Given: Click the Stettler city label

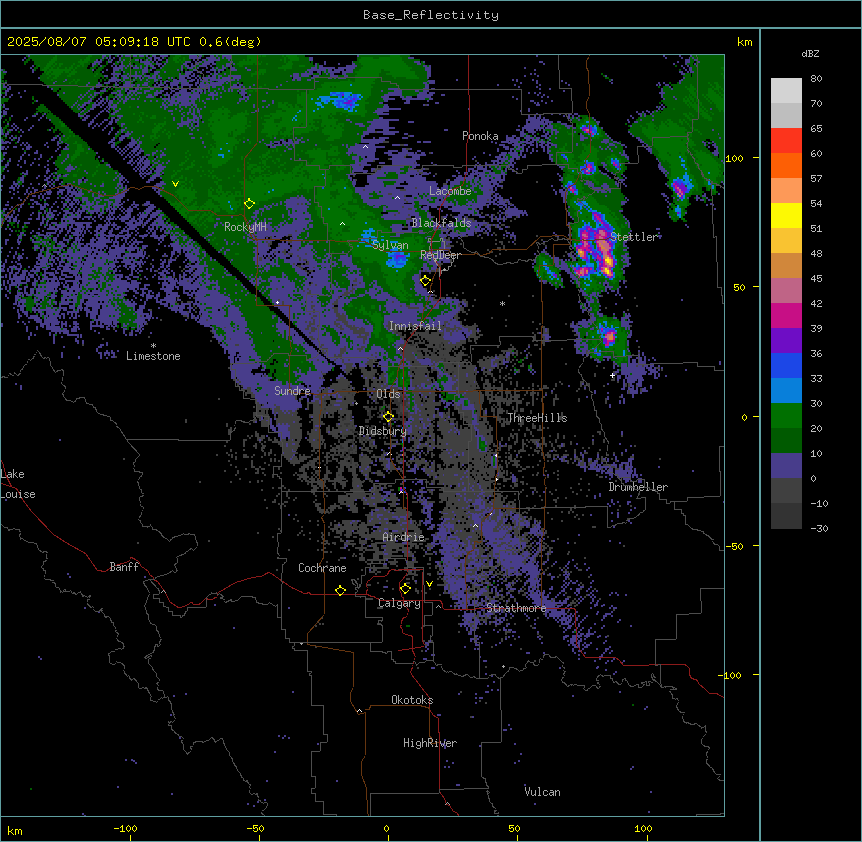Looking at the screenshot, I should point(634,237).
